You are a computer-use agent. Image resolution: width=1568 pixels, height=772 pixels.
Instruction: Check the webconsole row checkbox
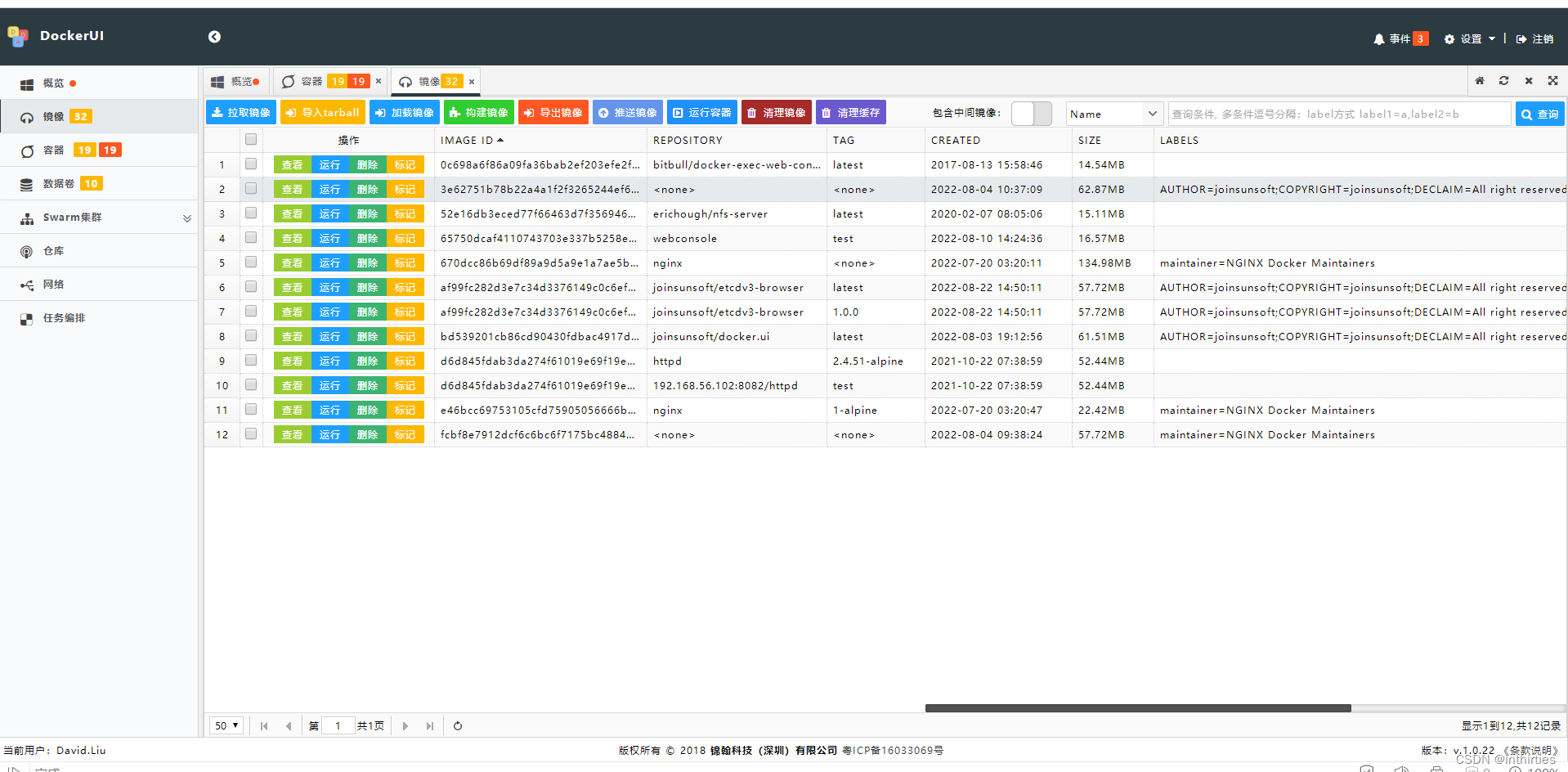pyautogui.click(x=251, y=238)
